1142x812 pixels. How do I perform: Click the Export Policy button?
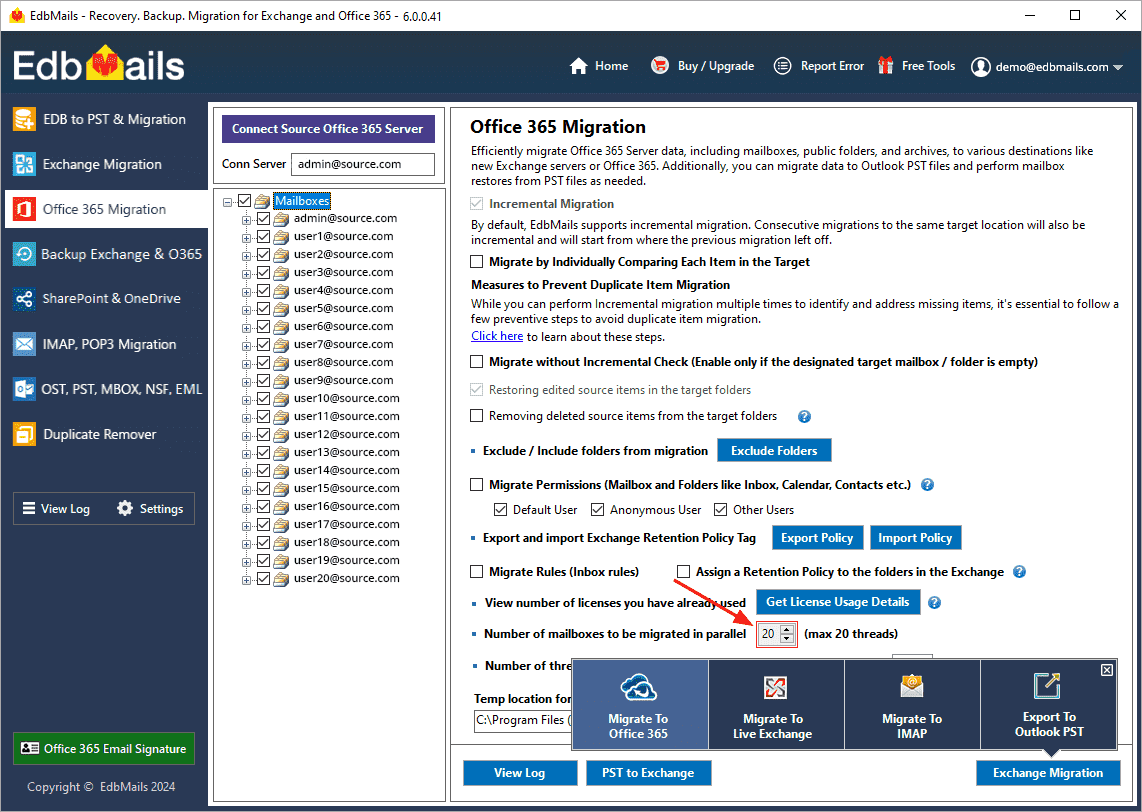pyautogui.click(x=817, y=537)
